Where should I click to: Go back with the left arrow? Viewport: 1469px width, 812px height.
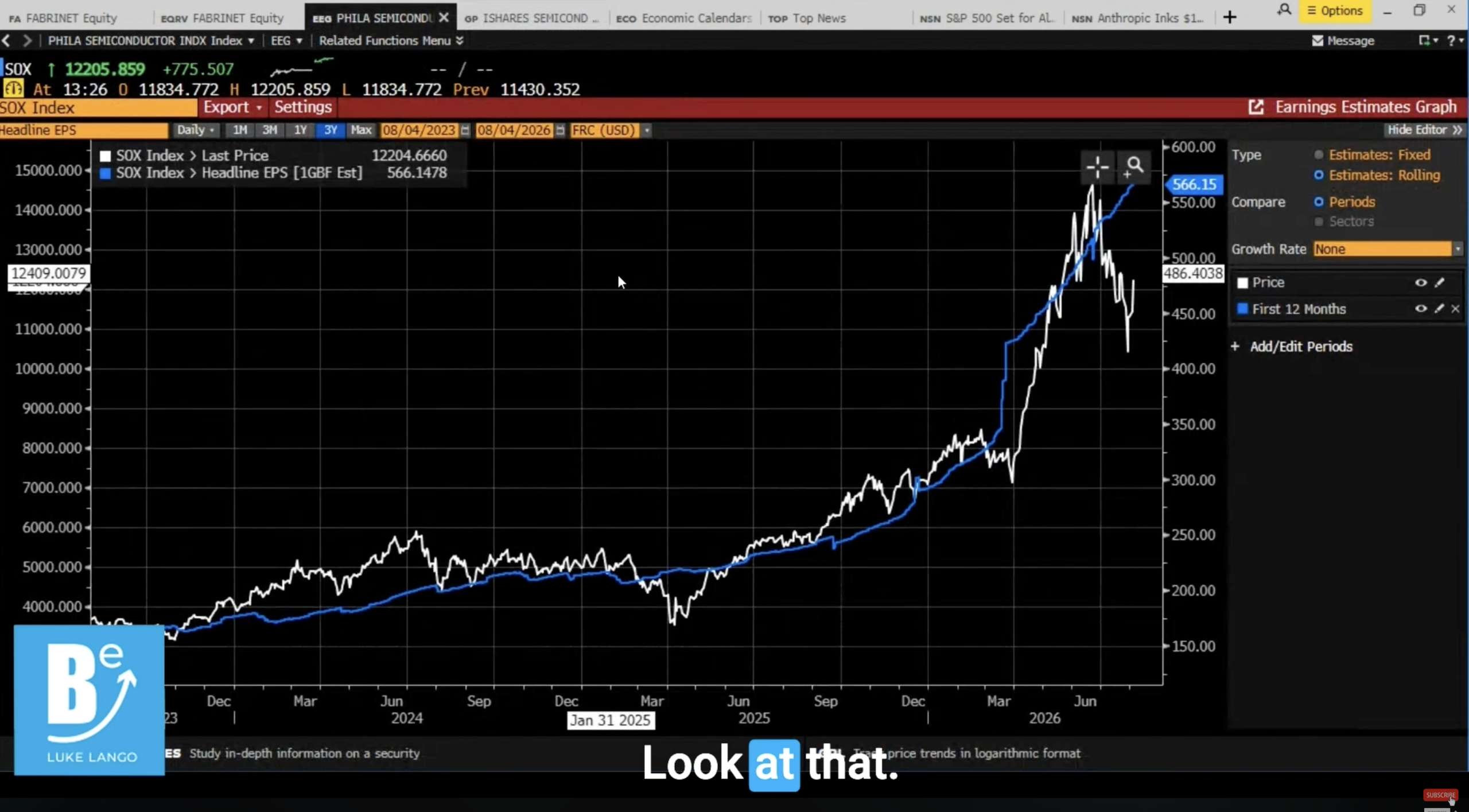click(6, 41)
